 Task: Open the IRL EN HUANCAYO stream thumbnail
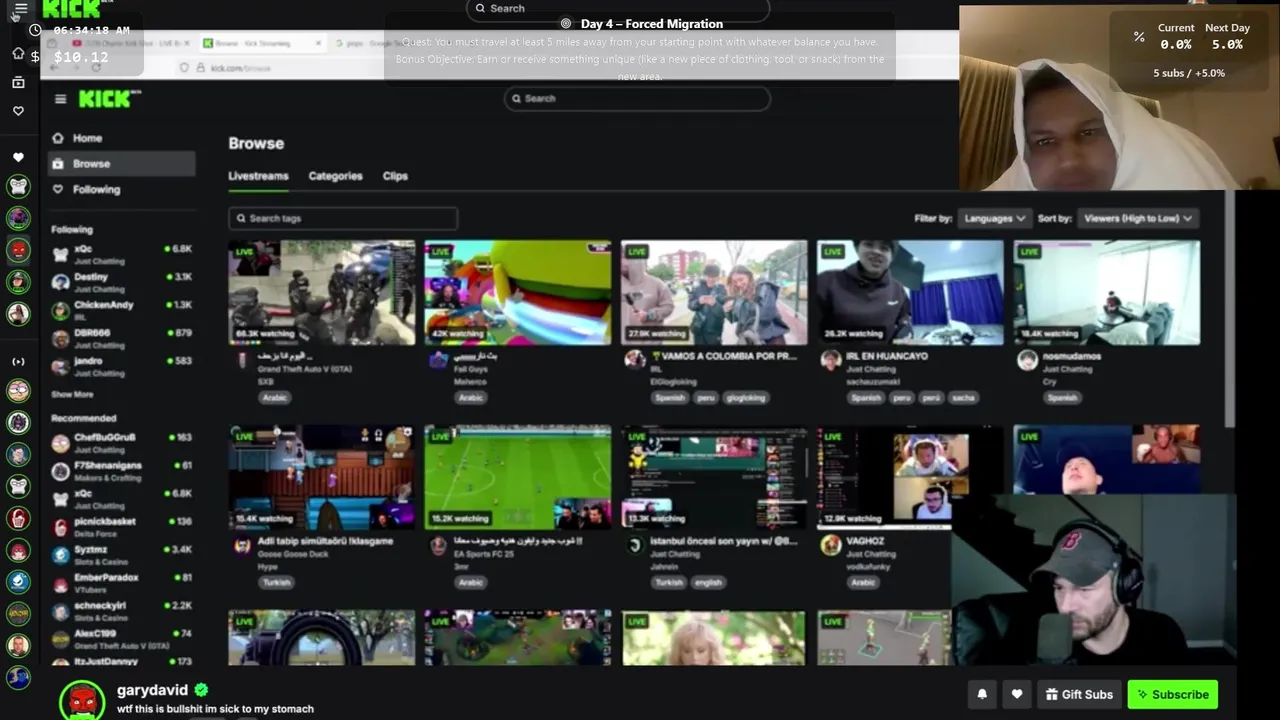tap(910, 292)
